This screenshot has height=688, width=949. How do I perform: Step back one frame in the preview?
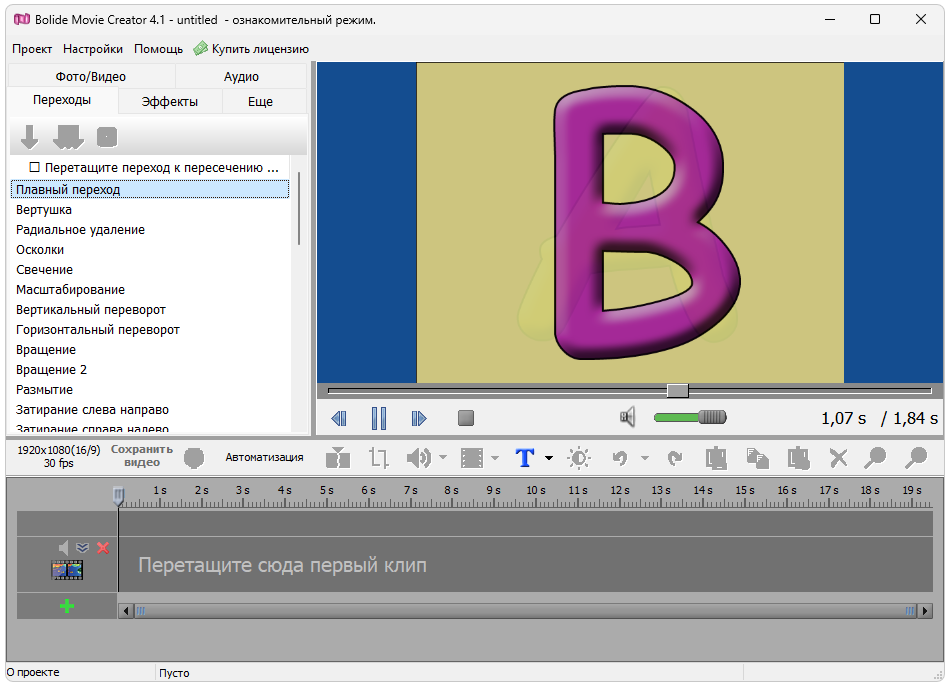[339, 418]
